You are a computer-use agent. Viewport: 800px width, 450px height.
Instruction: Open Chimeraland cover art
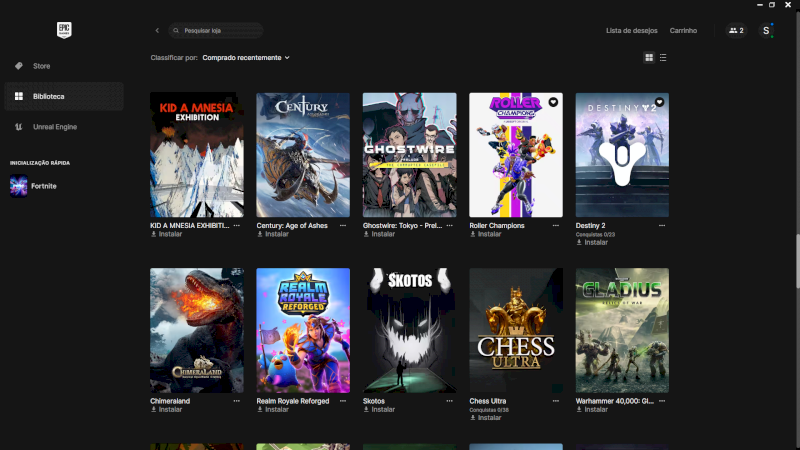tap(197, 331)
